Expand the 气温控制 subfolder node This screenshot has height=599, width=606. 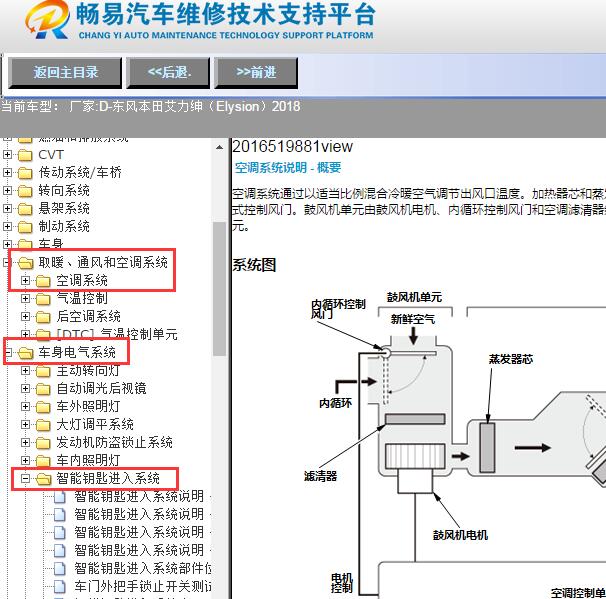[26, 298]
